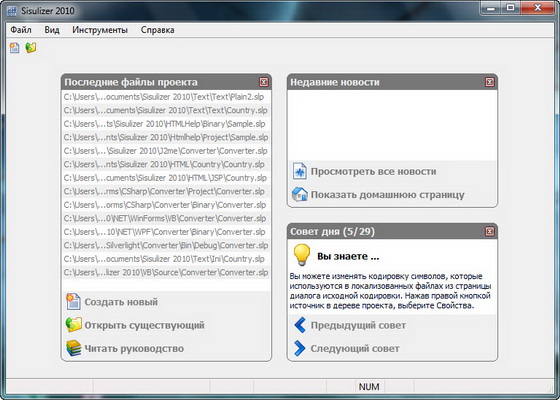Click the Открыть существующий folder icon
Image resolution: width=560 pixels, height=400 pixels.
[74, 325]
